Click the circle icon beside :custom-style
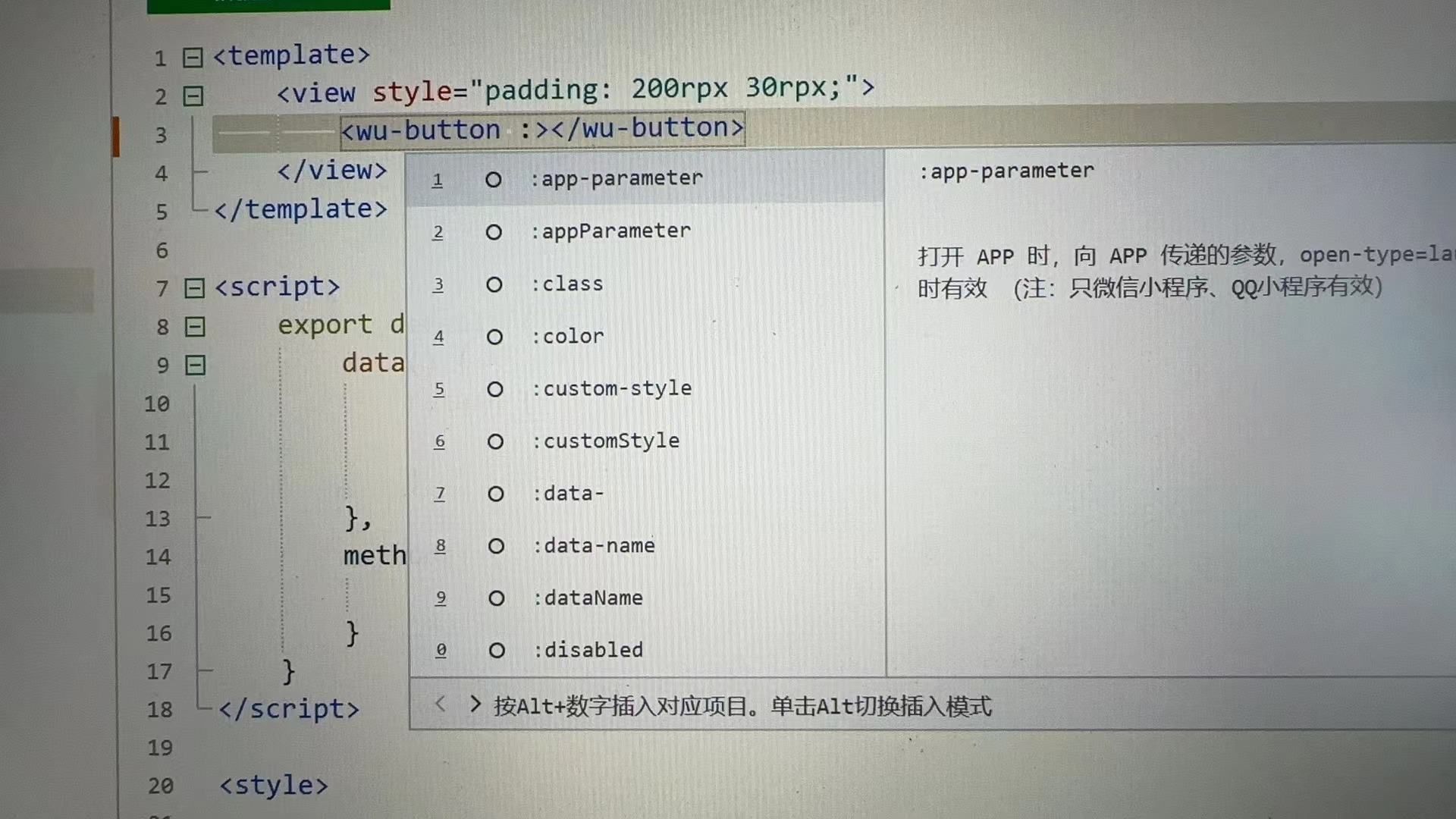This screenshot has height=819, width=1456. [x=495, y=389]
